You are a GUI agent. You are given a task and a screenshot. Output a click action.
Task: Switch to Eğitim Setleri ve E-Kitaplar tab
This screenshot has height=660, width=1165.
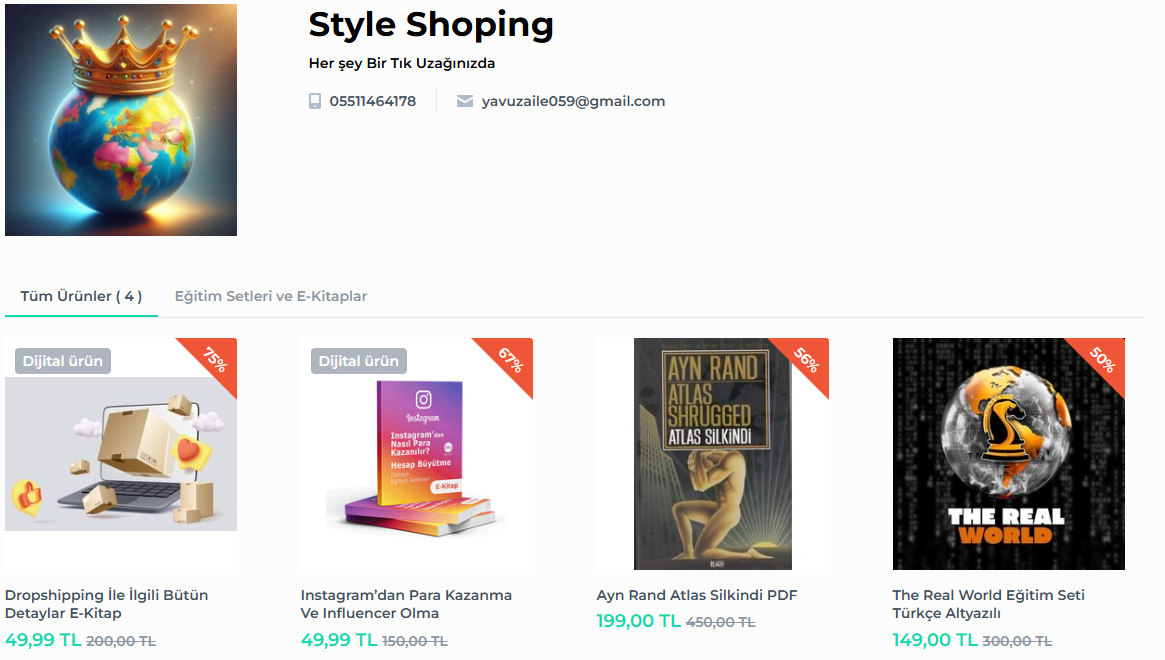pos(271,296)
